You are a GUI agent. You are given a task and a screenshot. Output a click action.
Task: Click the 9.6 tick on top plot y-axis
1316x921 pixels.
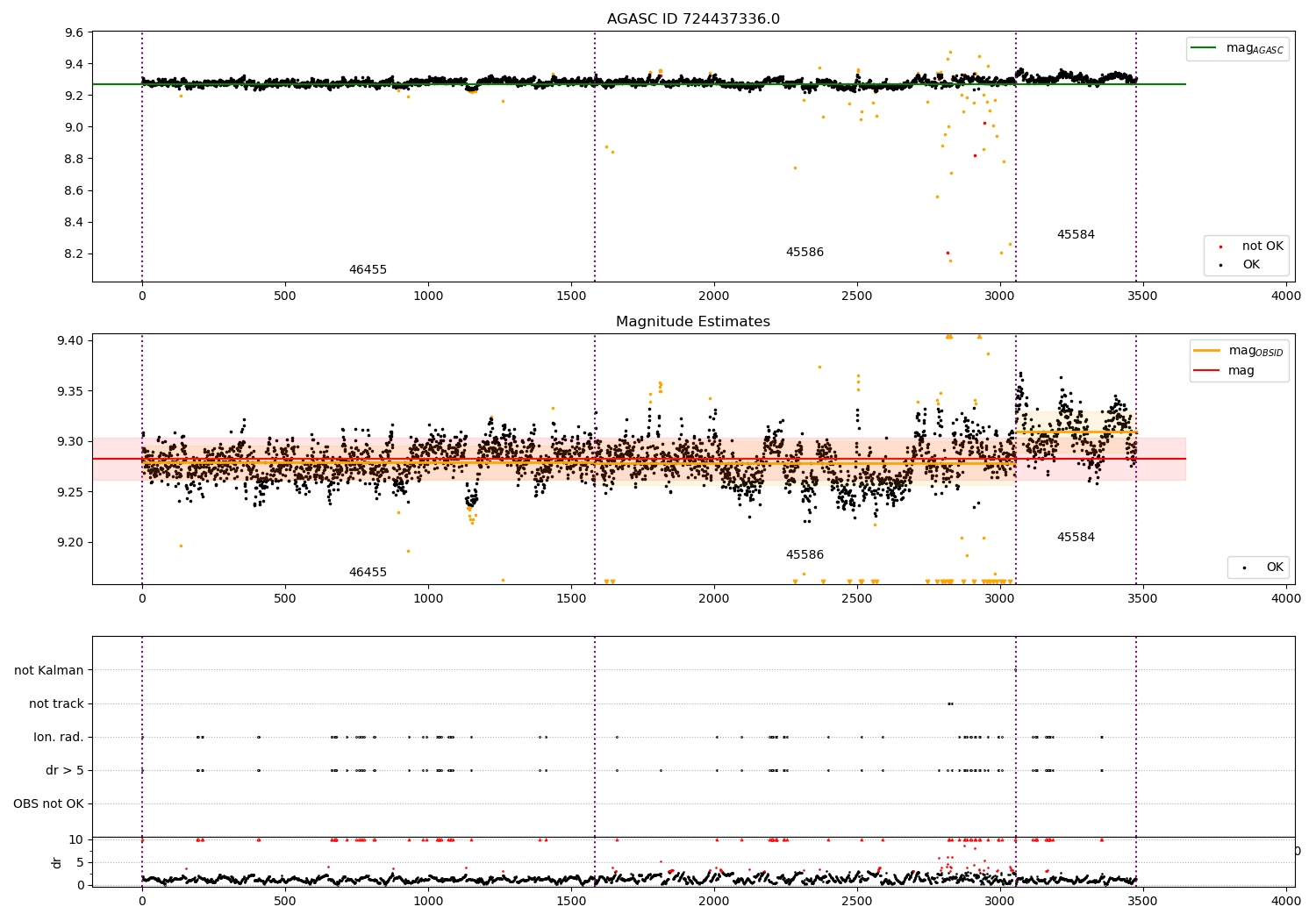(x=75, y=33)
